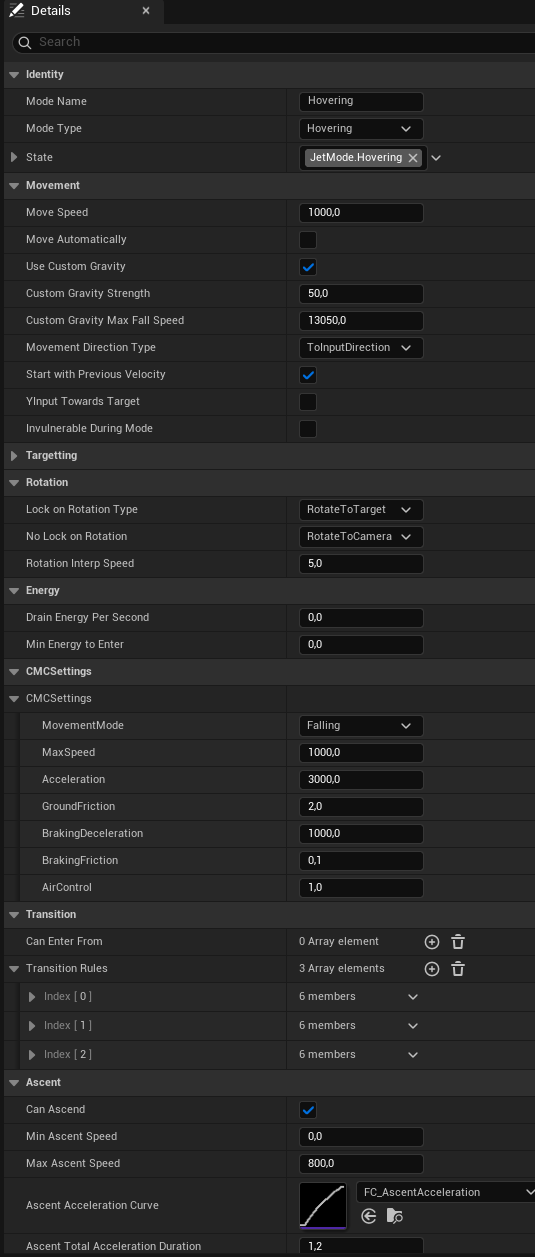Open Index [ 2 ] element options chevron
Screen dimensions: 535x1257
(x=413, y=1055)
